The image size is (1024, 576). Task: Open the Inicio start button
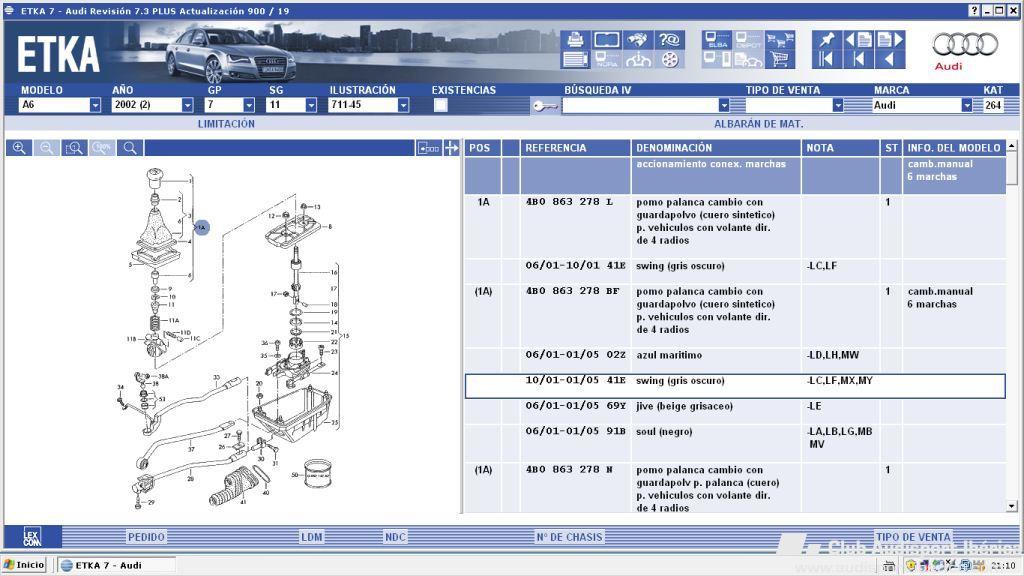[24, 565]
